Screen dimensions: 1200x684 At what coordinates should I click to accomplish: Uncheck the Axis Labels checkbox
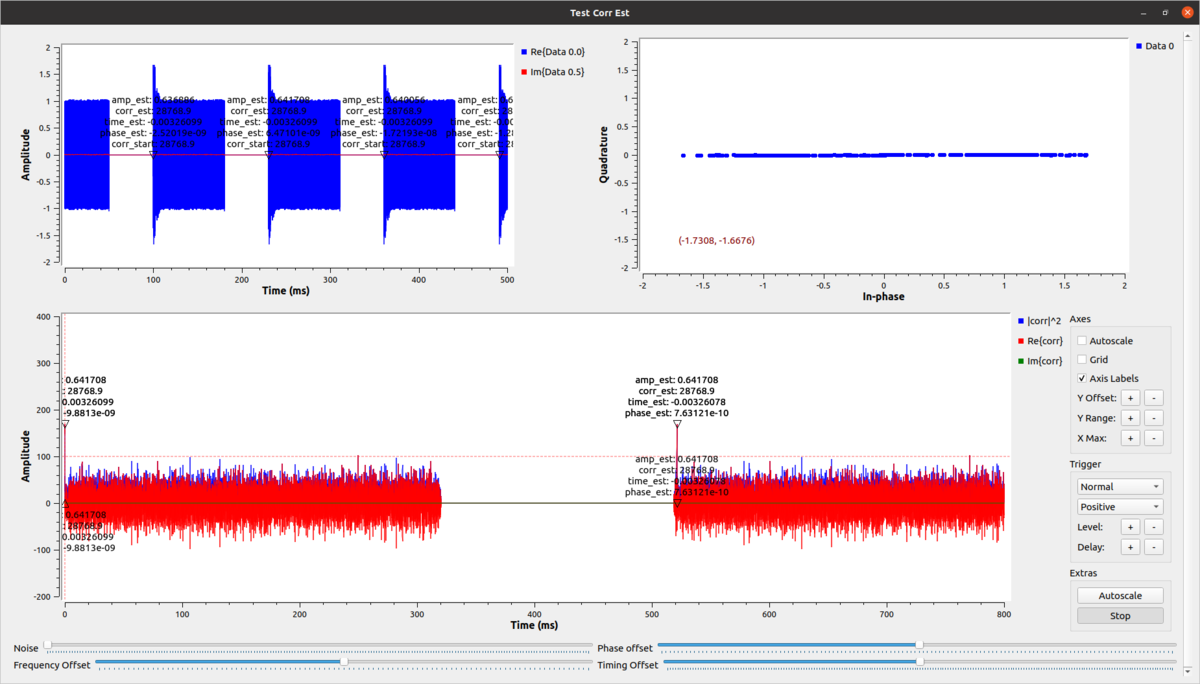click(x=1082, y=379)
